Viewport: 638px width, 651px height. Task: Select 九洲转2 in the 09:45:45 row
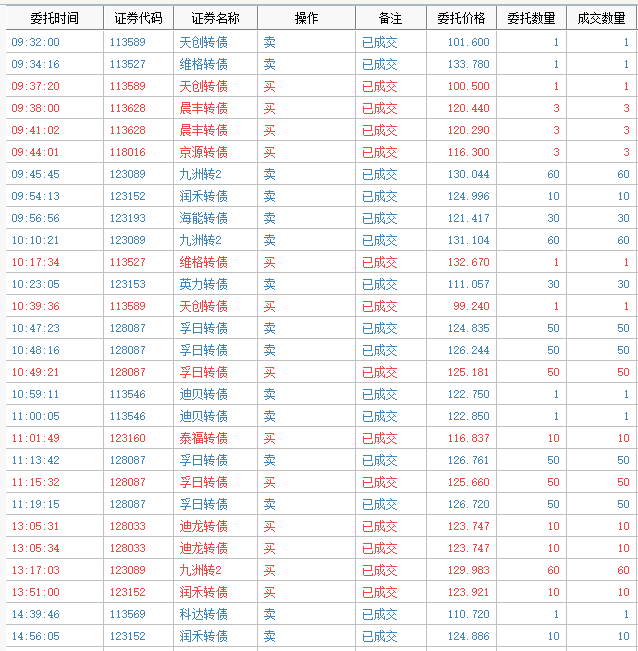[x=200, y=174]
